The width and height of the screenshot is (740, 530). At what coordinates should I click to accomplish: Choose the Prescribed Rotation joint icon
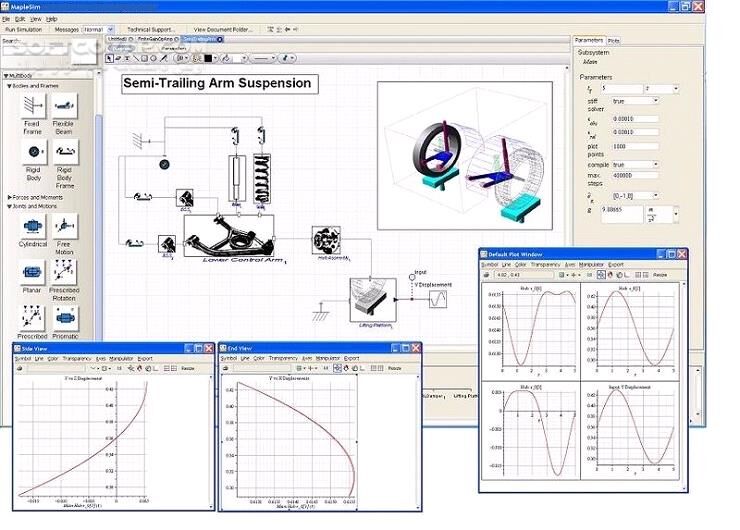coord(64,271)
